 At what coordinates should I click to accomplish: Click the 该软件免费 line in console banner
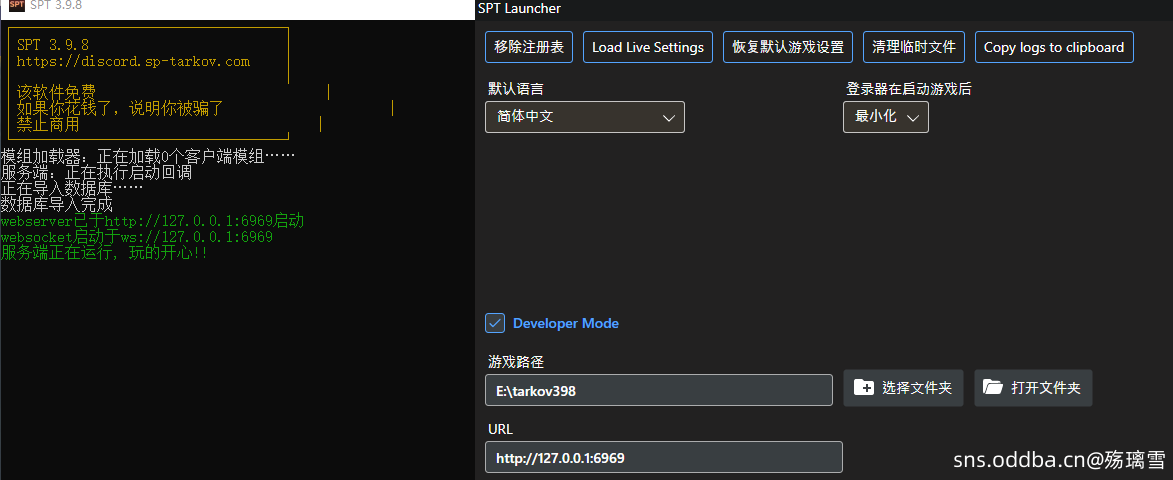pos(56,93)
